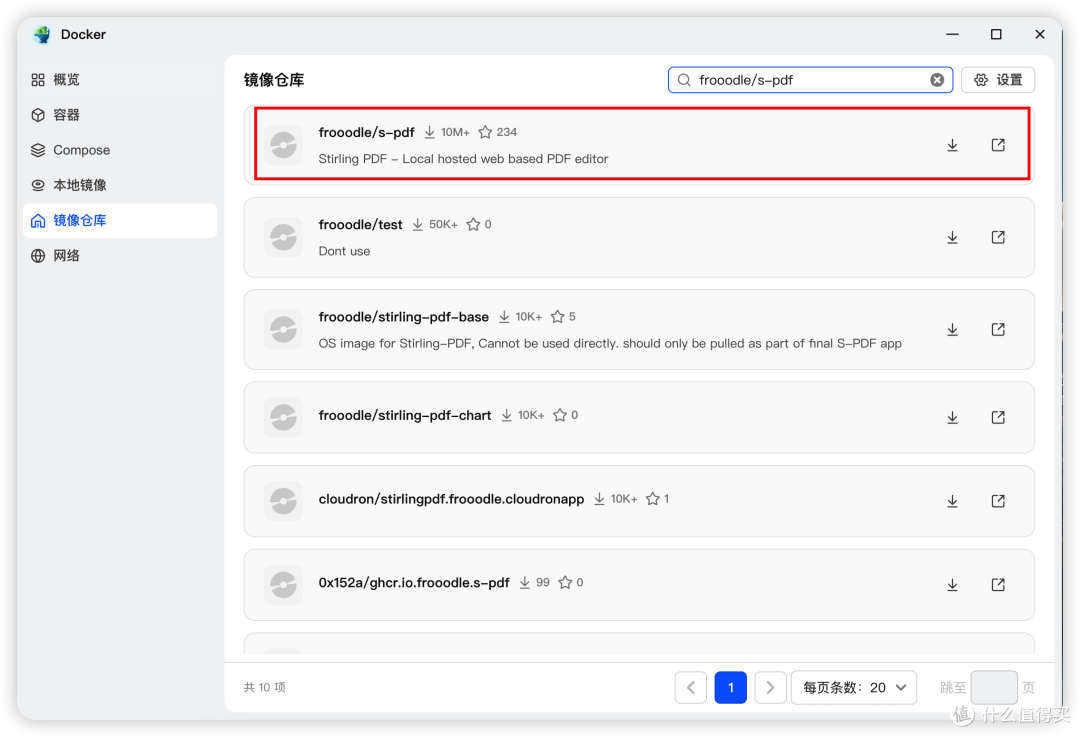Click the 10M+ download count indicator

(x=447, y=132)
